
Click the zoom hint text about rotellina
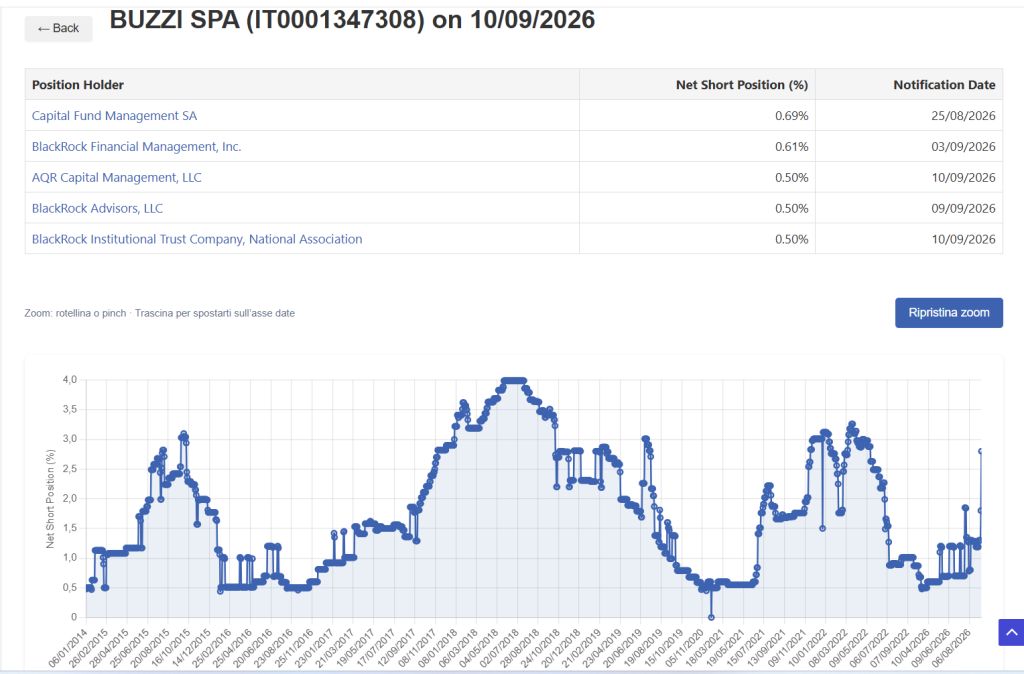point(159,313)
